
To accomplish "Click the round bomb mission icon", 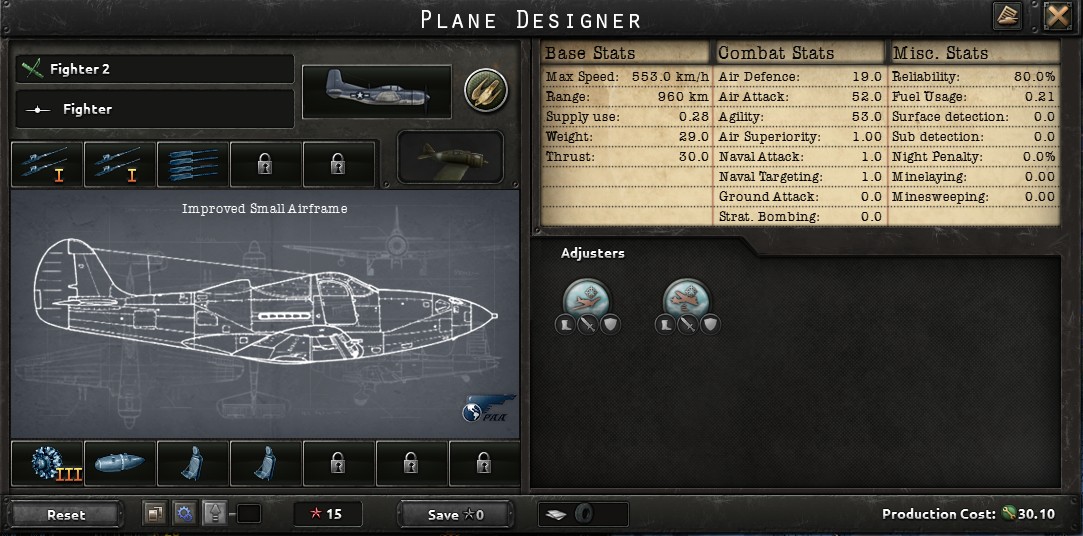I will (x=486, y=89).
